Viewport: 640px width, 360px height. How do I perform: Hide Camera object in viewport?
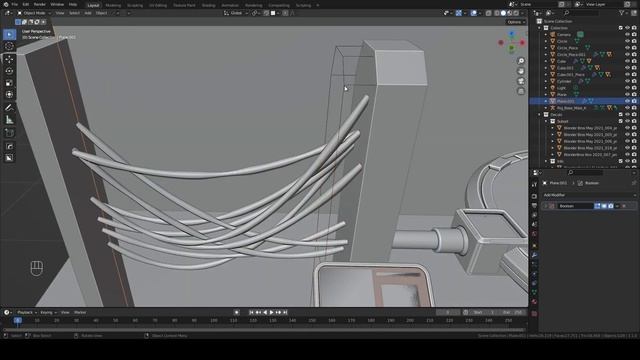[x=627, y=35]
